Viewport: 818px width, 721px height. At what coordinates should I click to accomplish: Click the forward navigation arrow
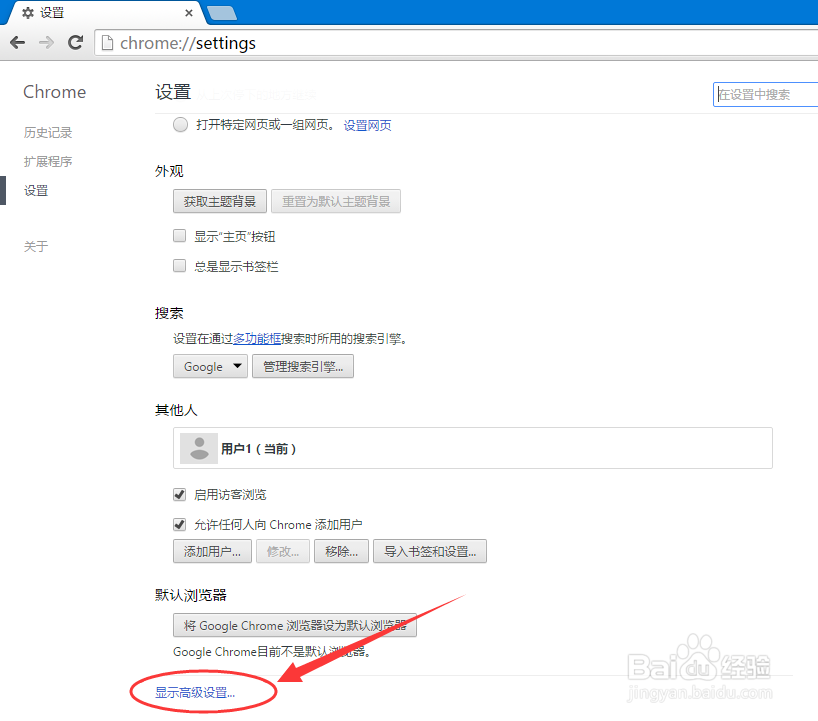click(46, 42)
